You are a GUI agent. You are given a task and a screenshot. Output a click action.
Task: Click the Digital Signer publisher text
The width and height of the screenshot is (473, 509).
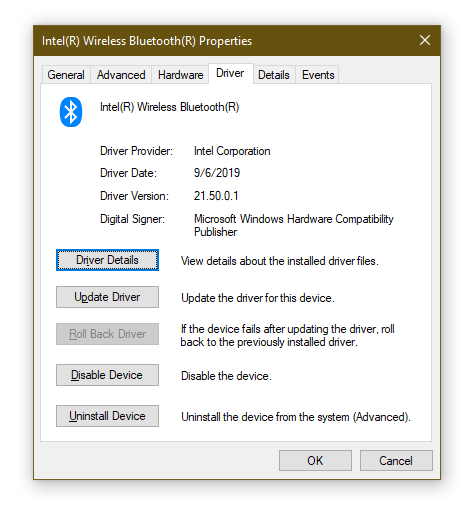pyautogui.click(x=294, y=225)
